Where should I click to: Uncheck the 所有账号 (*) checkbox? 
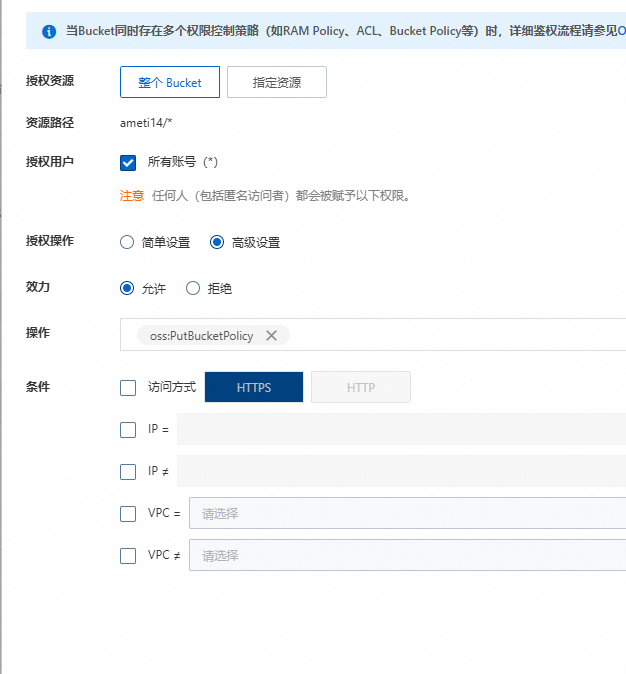pos(128,162)
